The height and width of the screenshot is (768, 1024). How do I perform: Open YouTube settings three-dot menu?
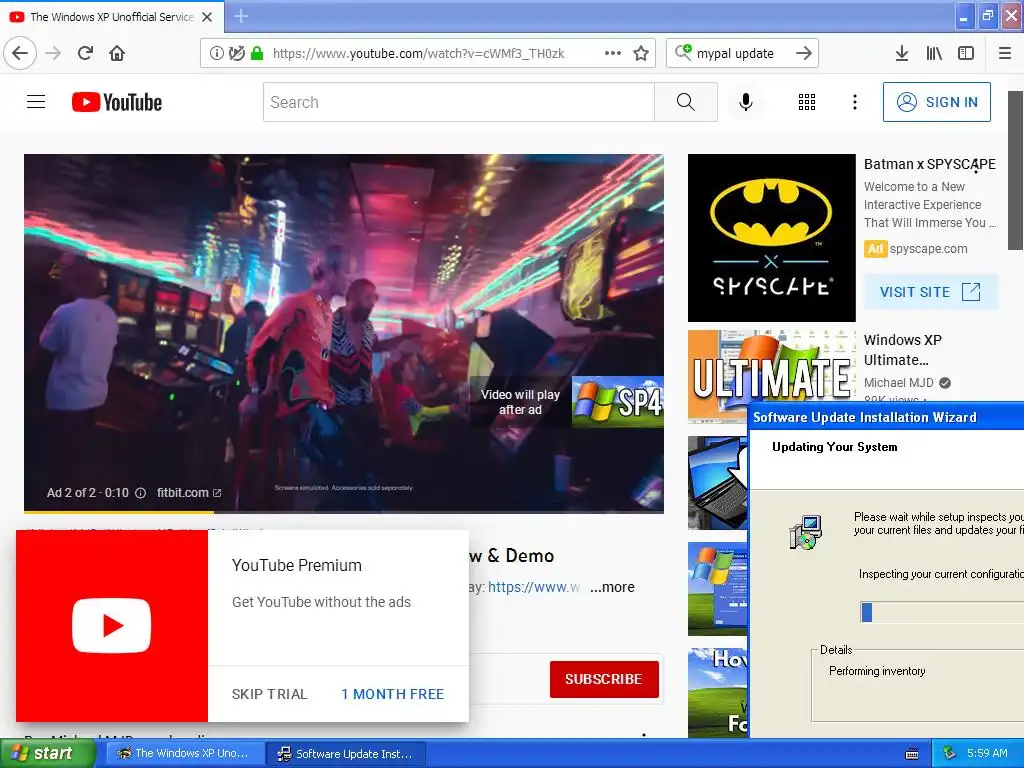point(855,102)
